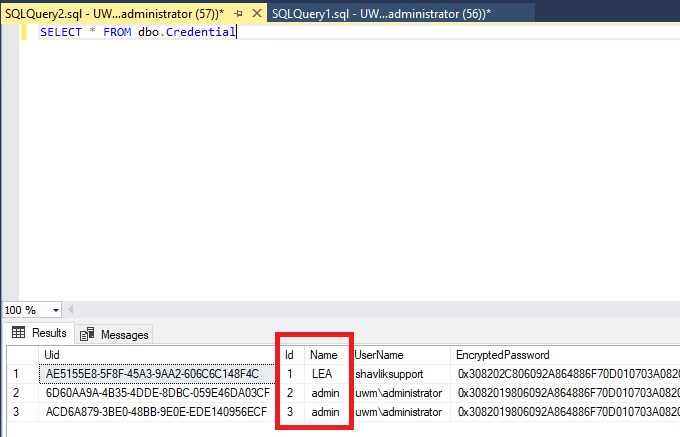Screen dimensions: 680x437
Task: Close the SQLQuery2.sql tab
Action: (x=257, y=13)
